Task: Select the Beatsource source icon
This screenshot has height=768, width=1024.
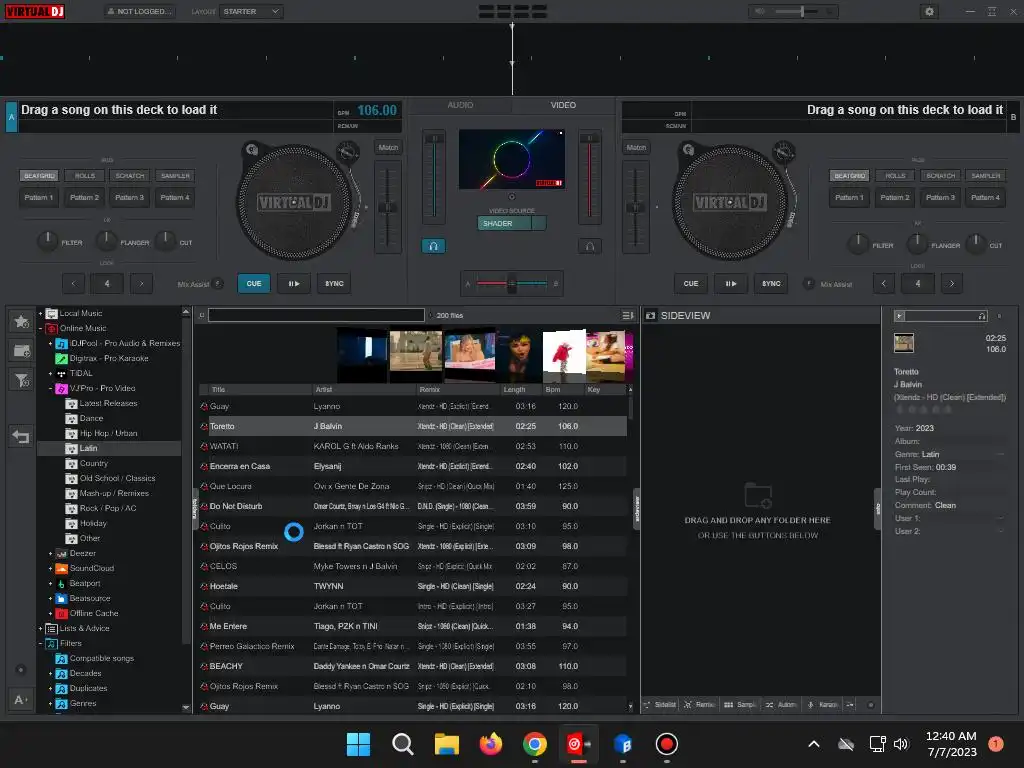Action: tap(61, 598)
